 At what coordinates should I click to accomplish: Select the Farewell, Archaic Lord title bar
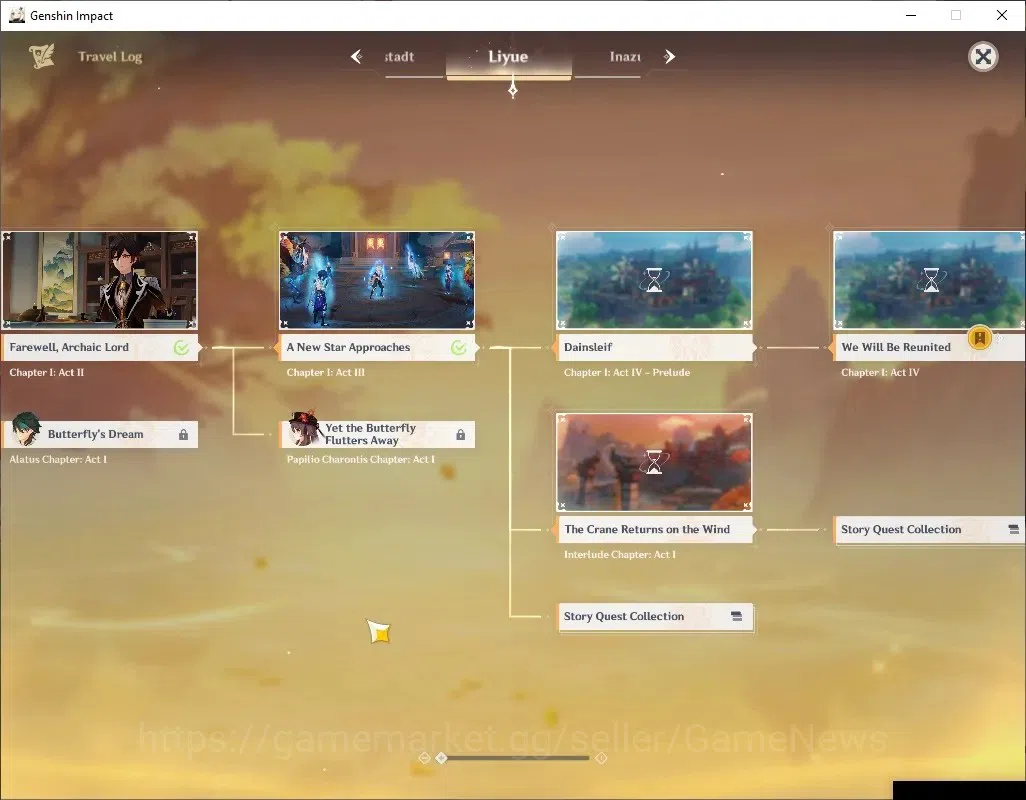point(99,347)
